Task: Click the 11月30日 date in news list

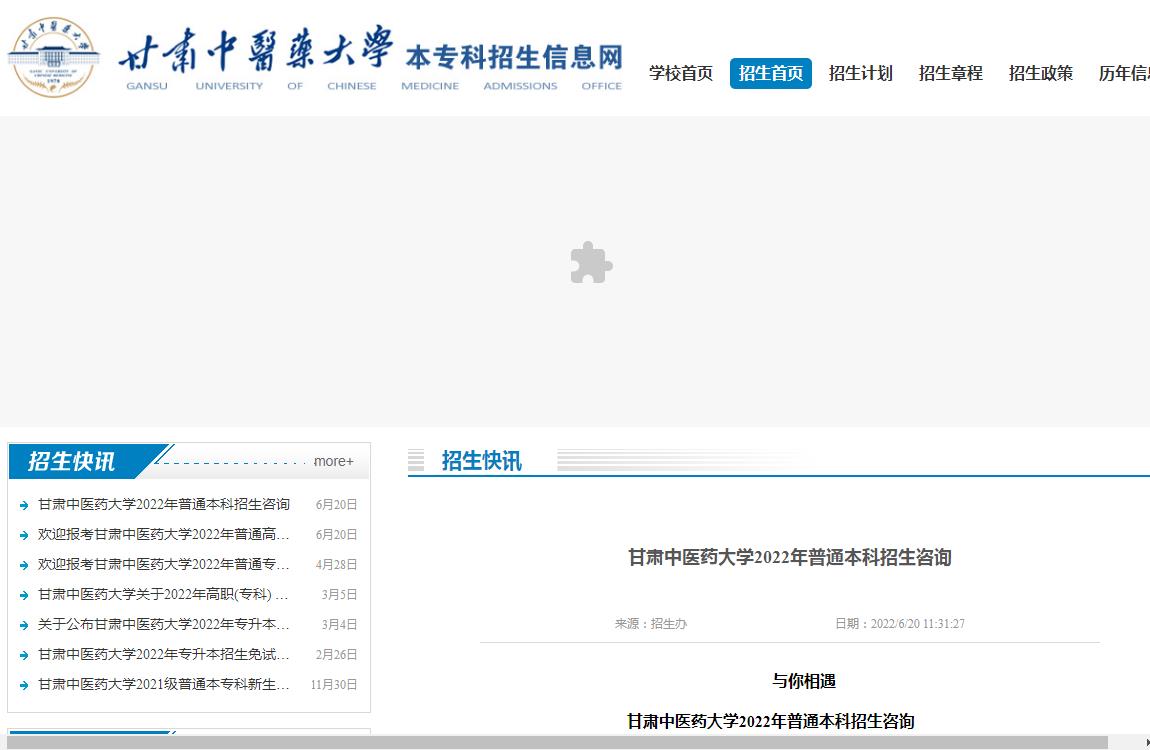Action: coord(334,685)
